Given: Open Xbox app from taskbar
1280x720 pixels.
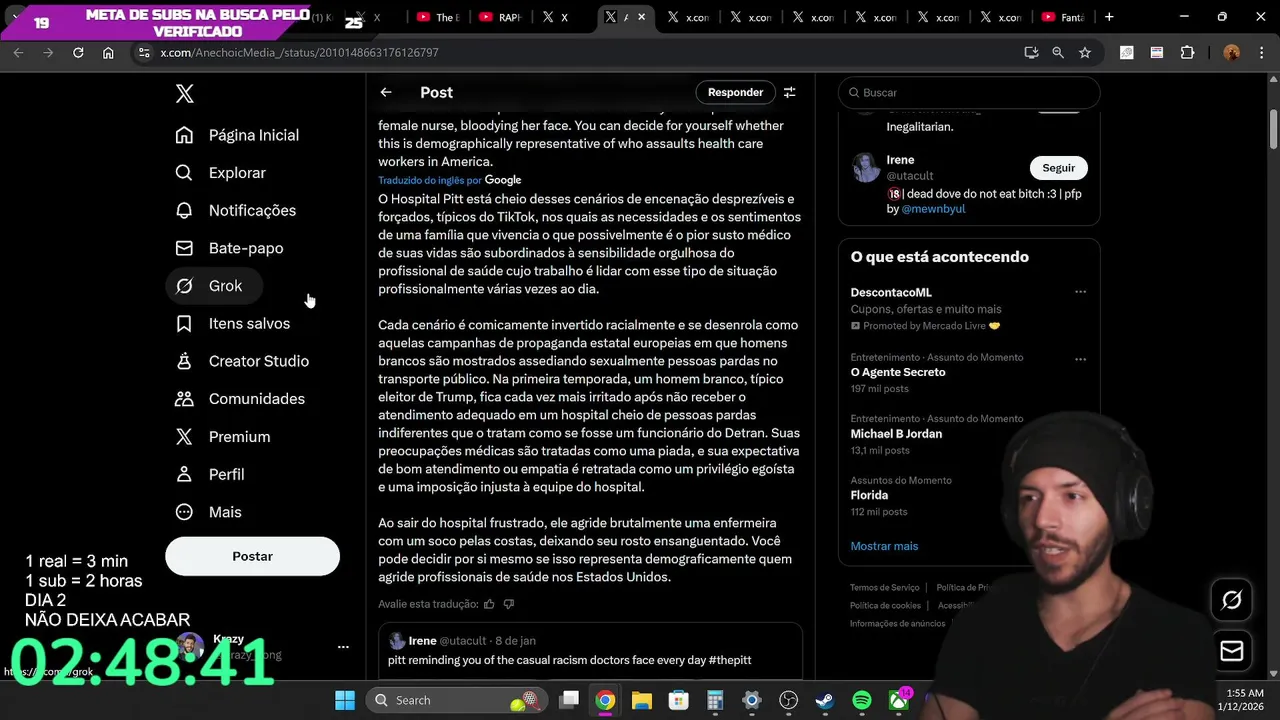Looking at the screenshot, I should (x=899, y=700).
